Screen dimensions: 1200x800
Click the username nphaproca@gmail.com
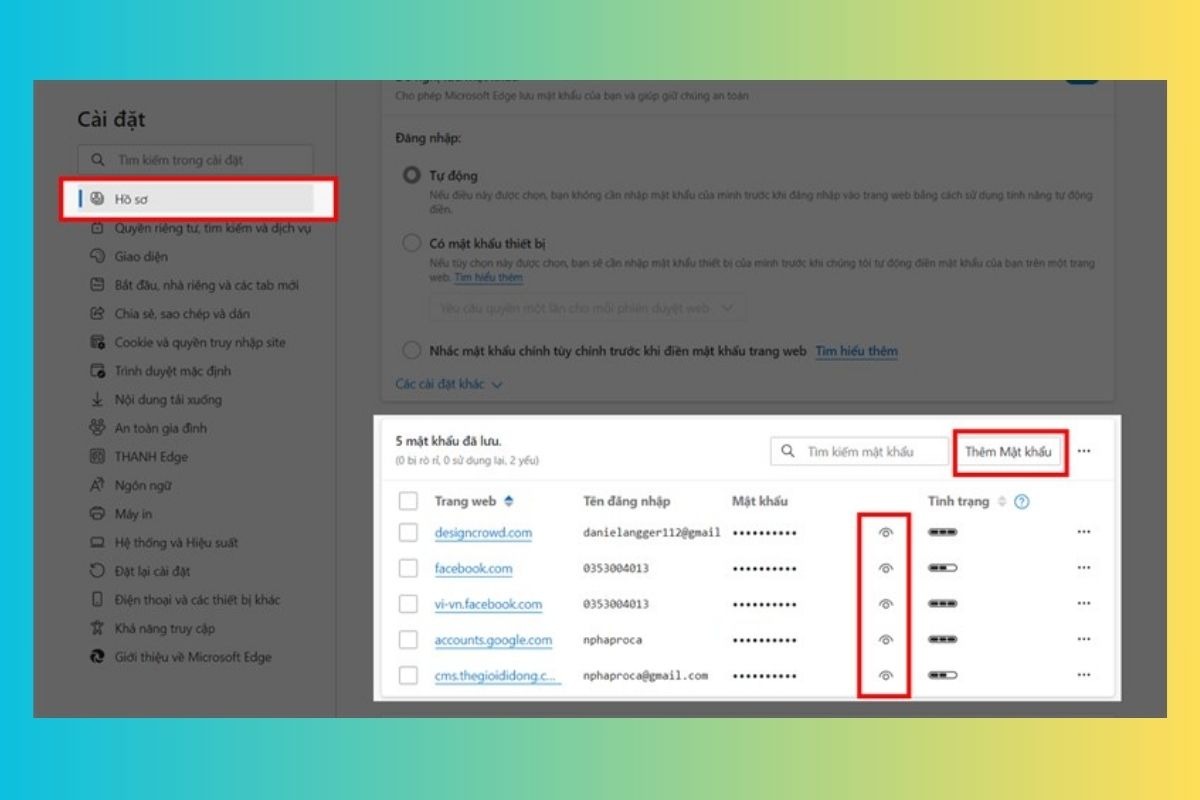(x=645, y=675)
